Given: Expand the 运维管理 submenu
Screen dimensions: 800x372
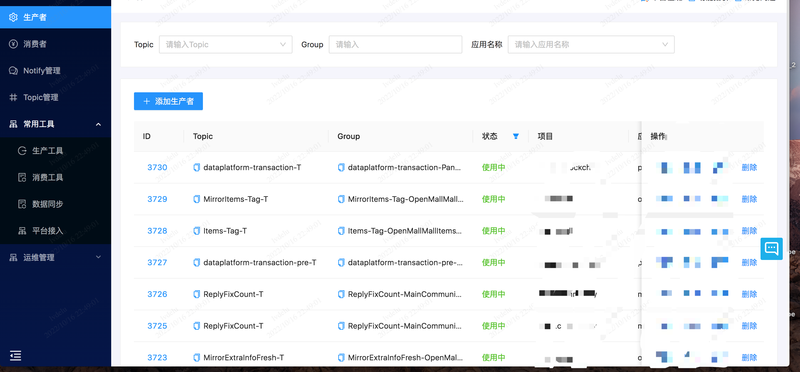Looking at the screenshot, I should (x=55, y=258).
